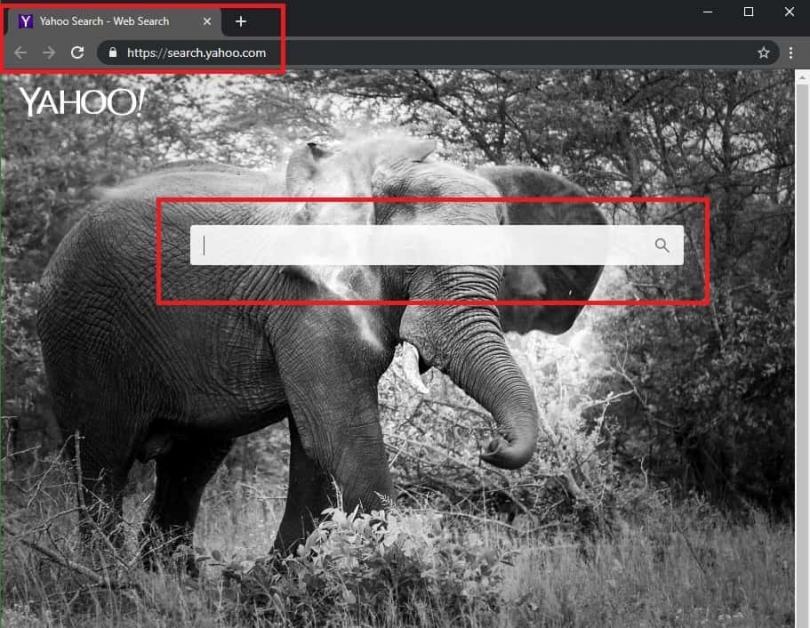Image resolution: width=810 pixels, height=628 pixels.
Task: Minimize the browser window
Action: pyautogui.click(x=708, y=12)
